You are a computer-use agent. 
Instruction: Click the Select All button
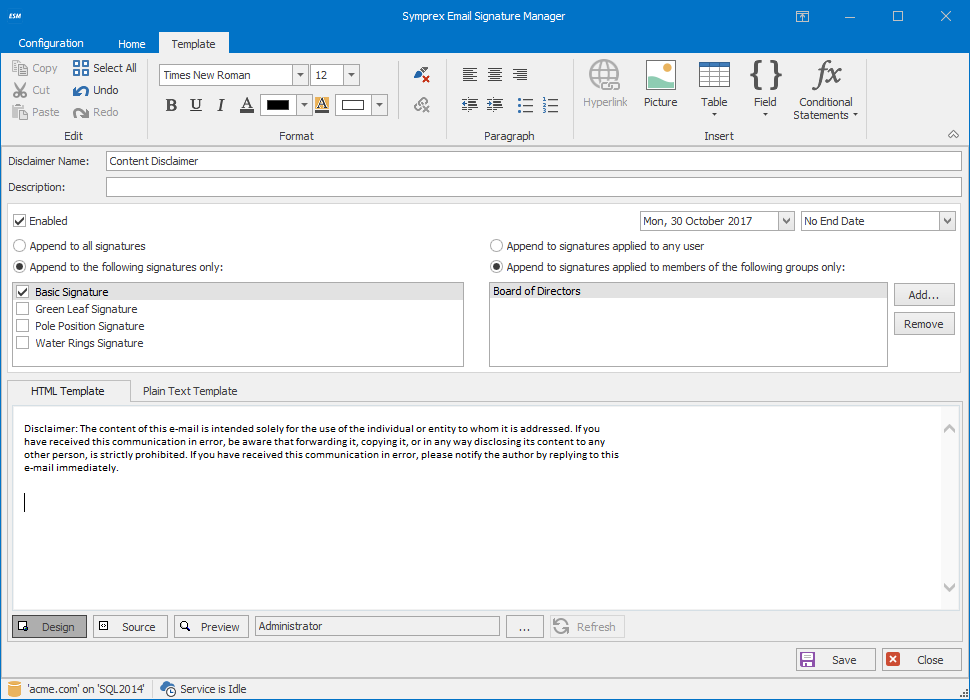coord(105,68)
